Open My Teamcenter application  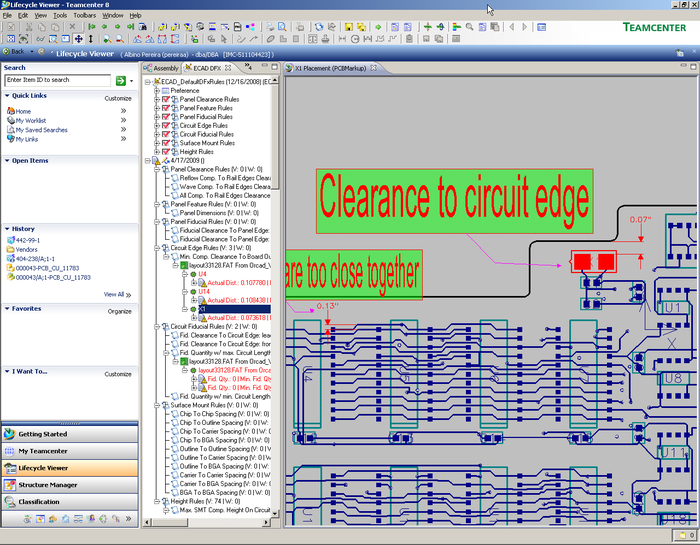[70, 451]
